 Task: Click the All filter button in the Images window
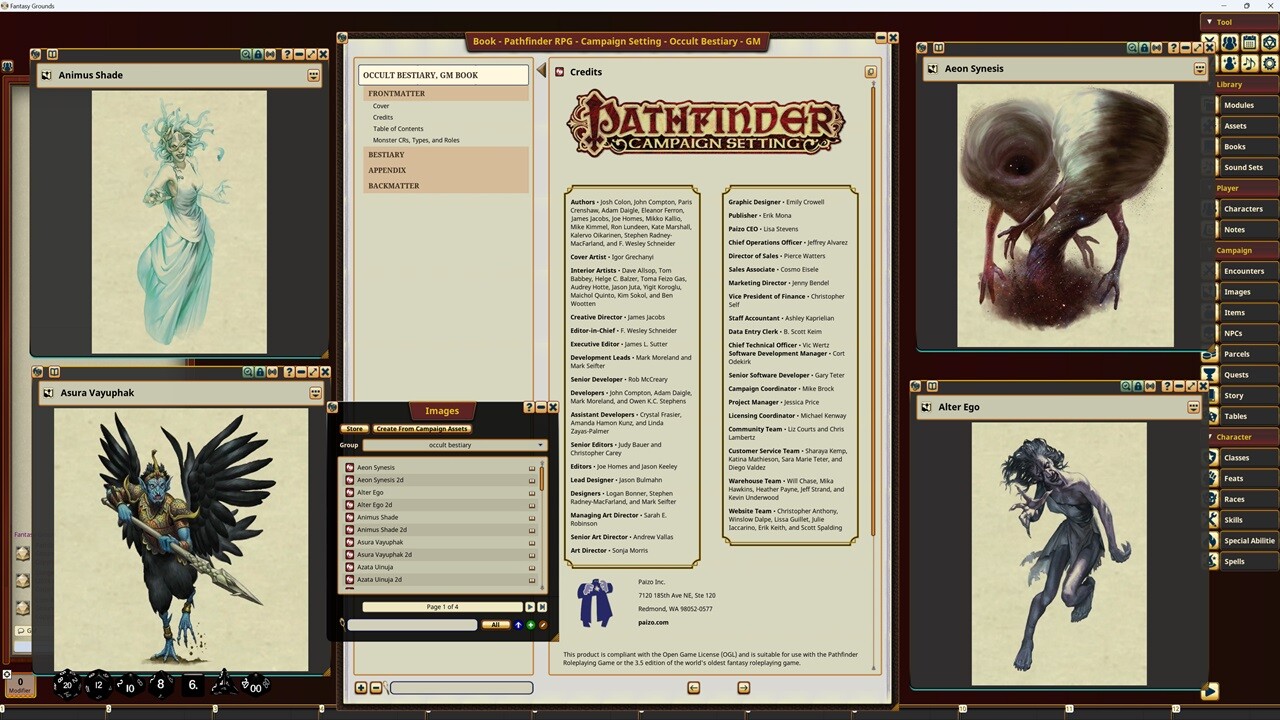496,624
